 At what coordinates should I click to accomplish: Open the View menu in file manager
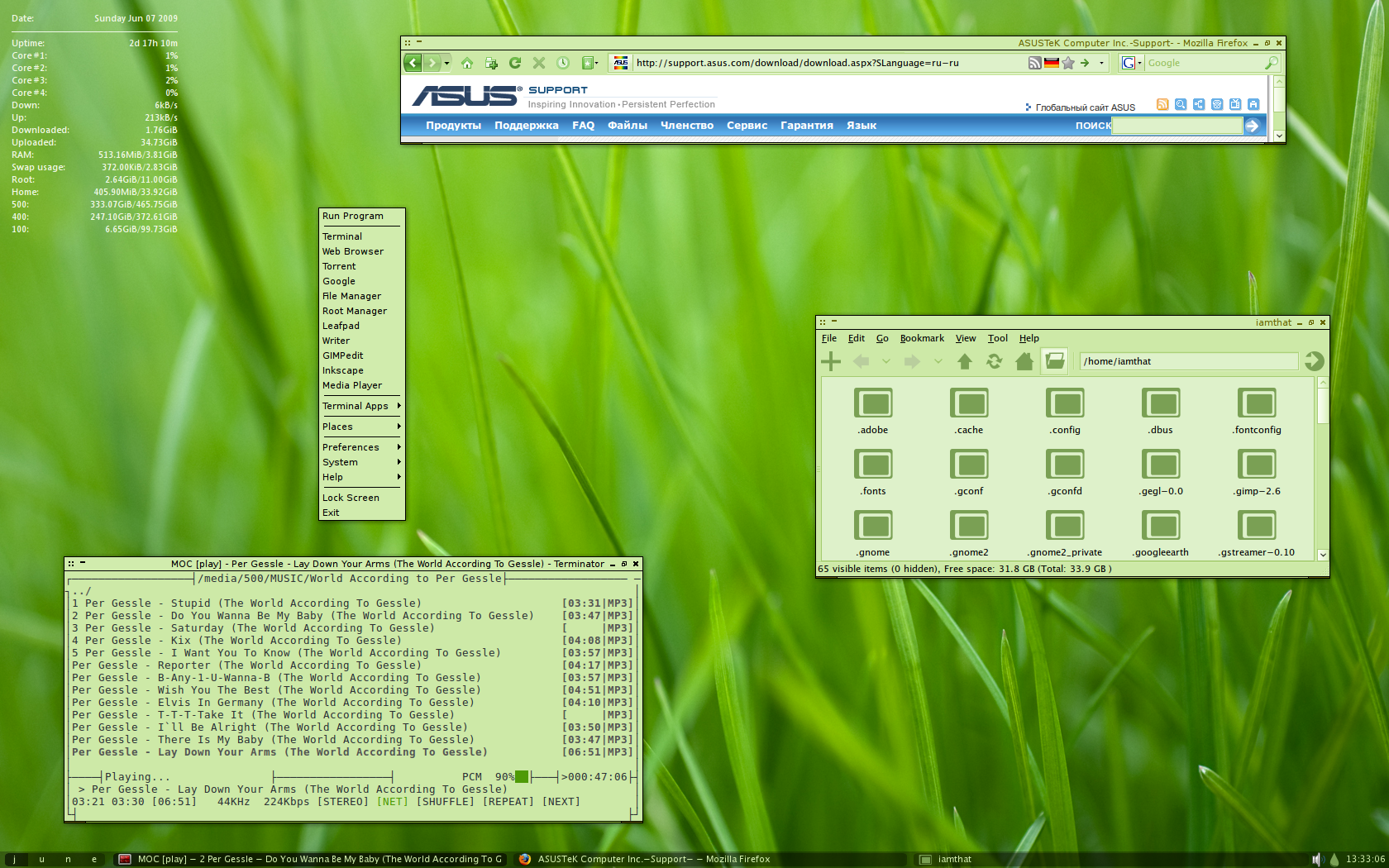[x=966, y=338]
